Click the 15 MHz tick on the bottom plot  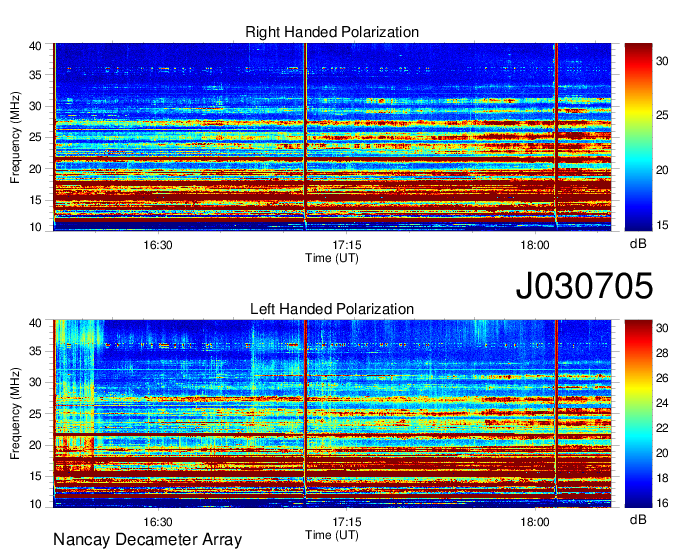[35, 476]
